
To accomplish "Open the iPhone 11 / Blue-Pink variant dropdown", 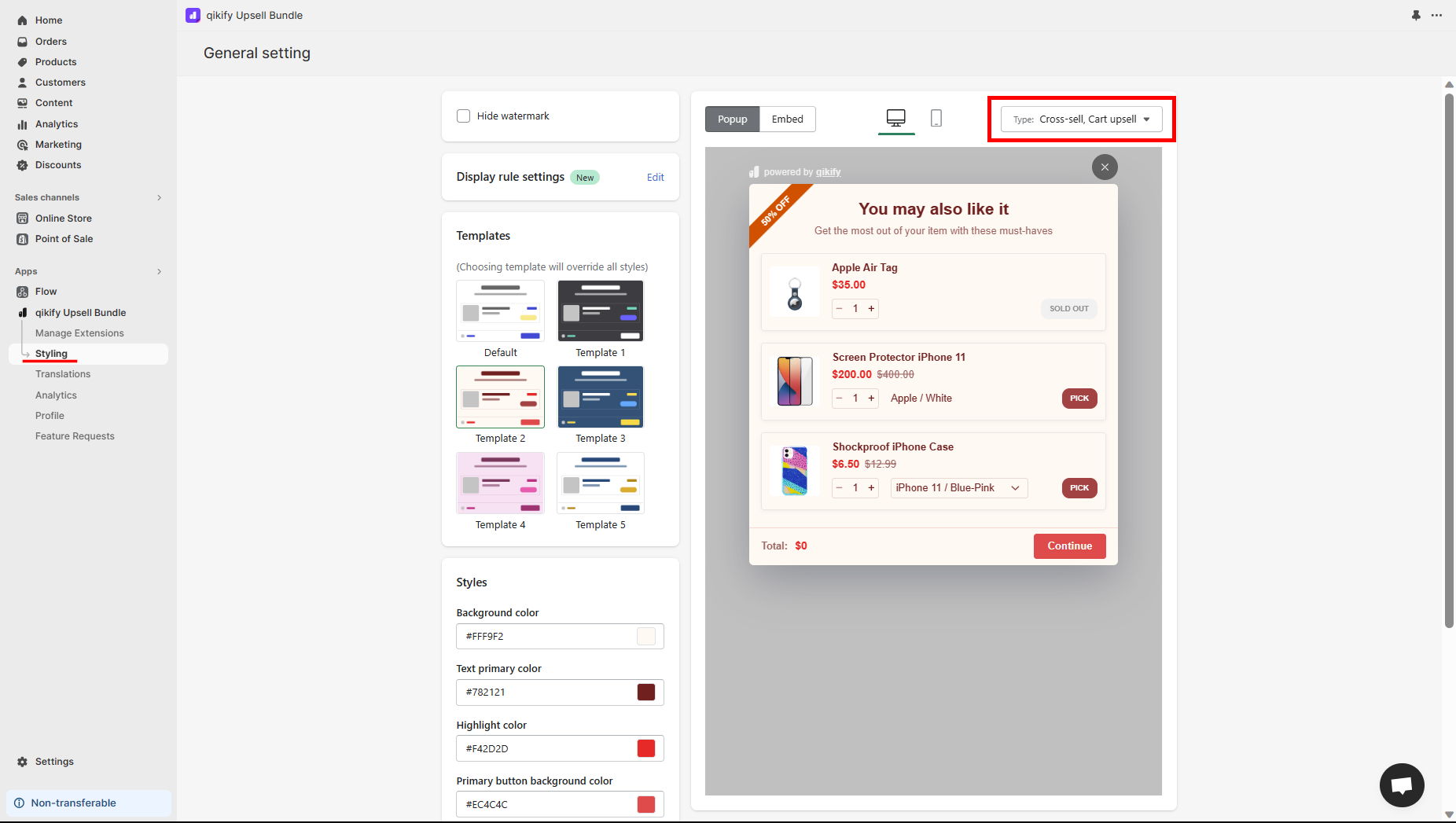I will (958, 488).
